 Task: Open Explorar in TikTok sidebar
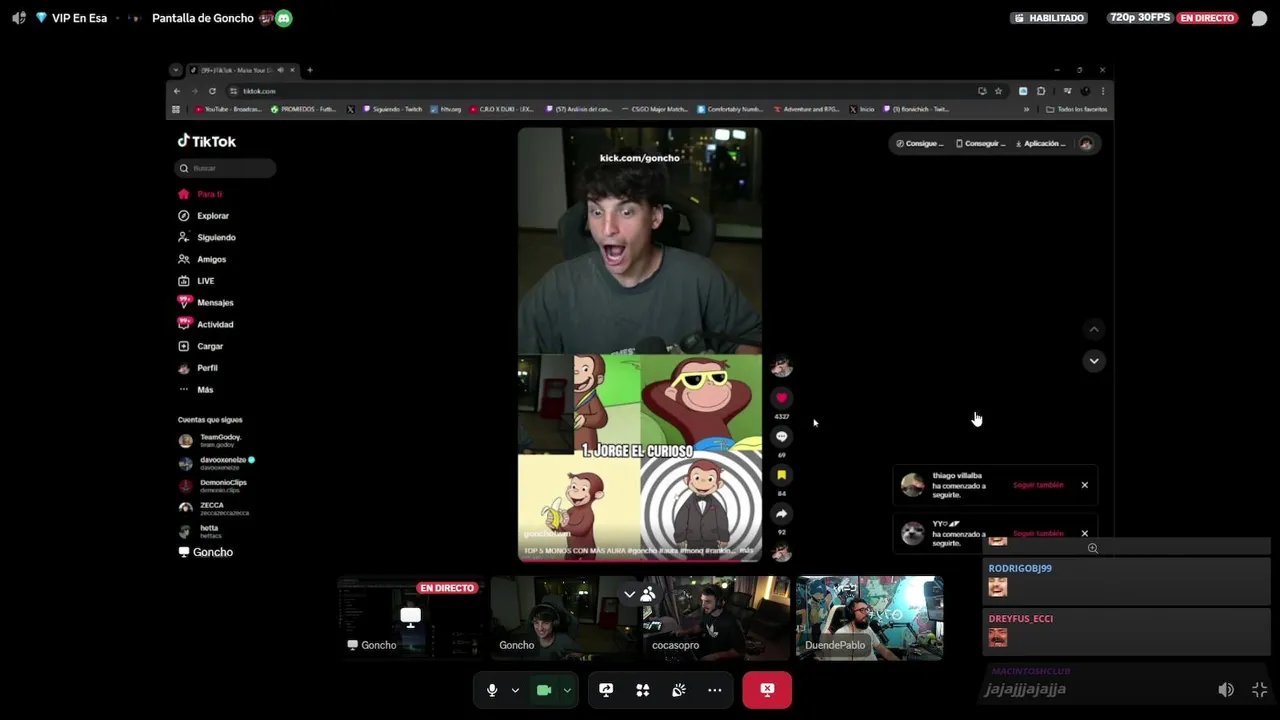[x=212, y=216]
